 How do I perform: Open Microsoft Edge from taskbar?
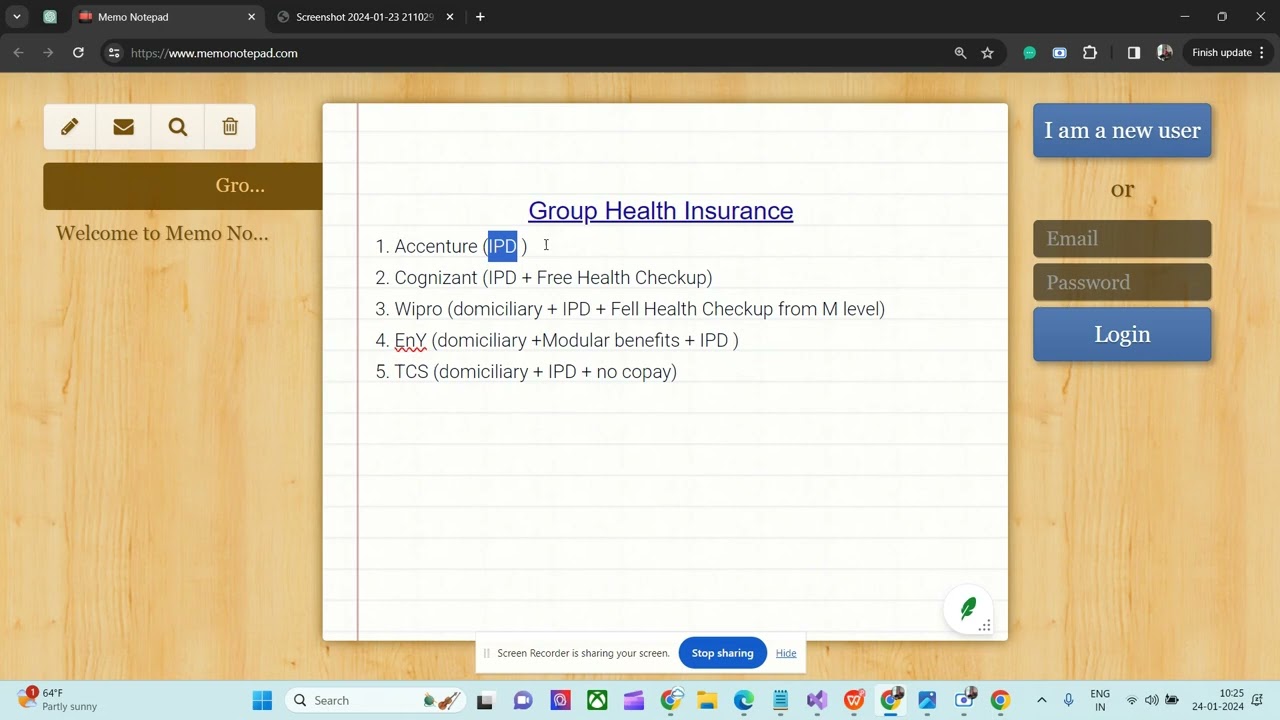pos(744,700)
